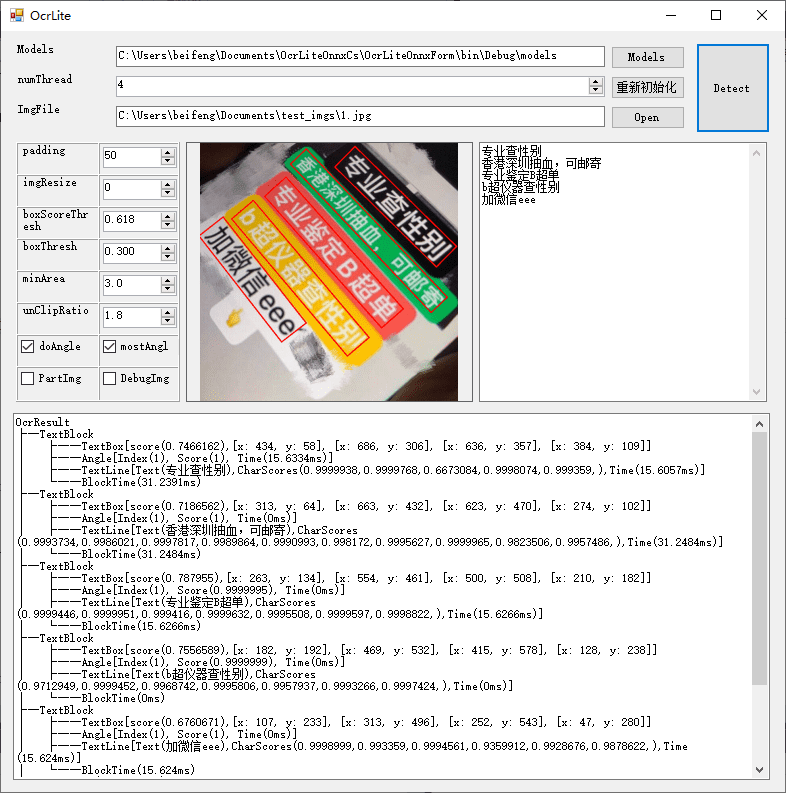The width and height of the screenshot is (786, 793).
Task: Increase numThread with up arrow
Action: 596,82
